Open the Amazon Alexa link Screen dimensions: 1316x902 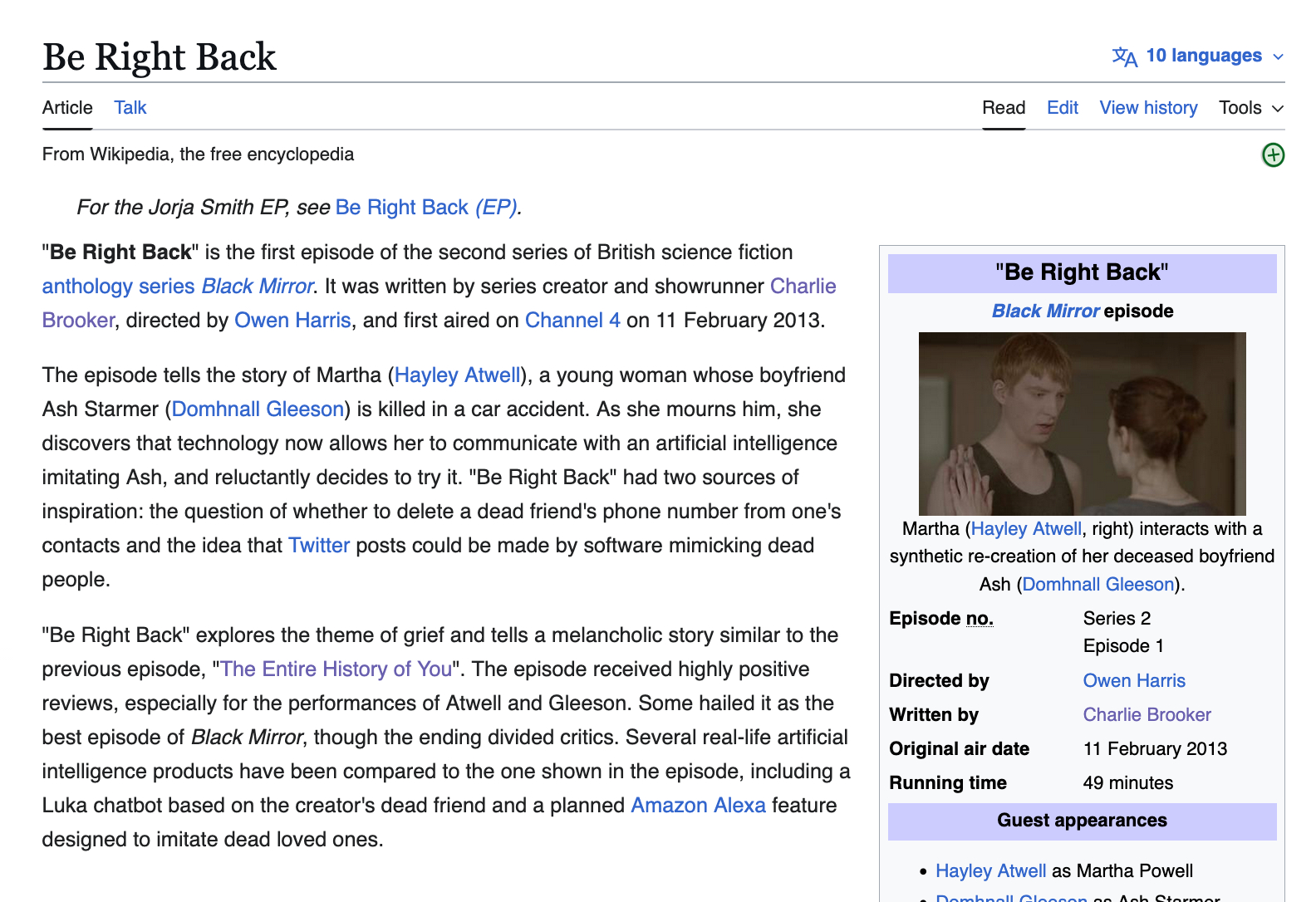pos(698,806)
